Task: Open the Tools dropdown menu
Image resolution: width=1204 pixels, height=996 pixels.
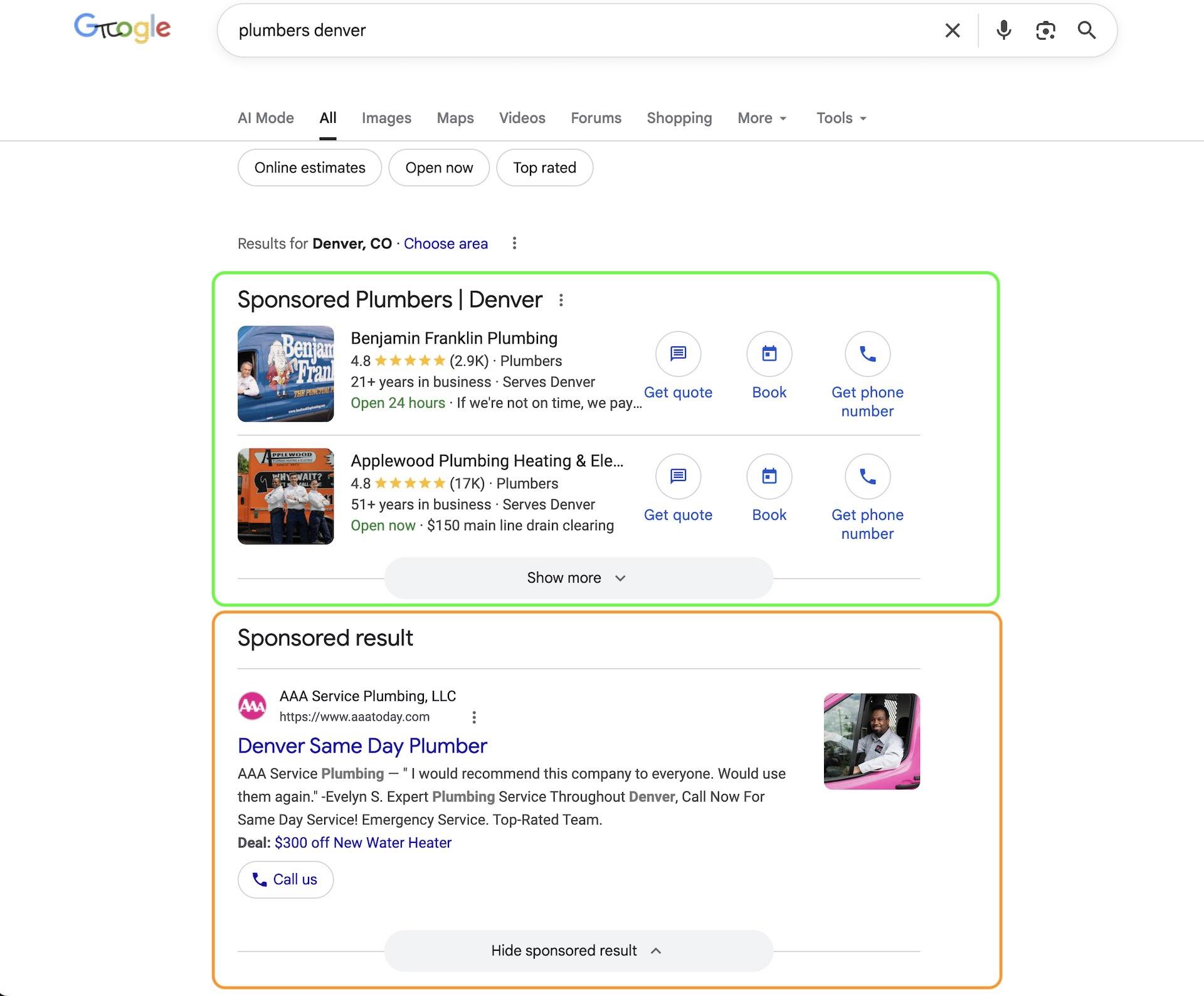Action: (840, 118)
